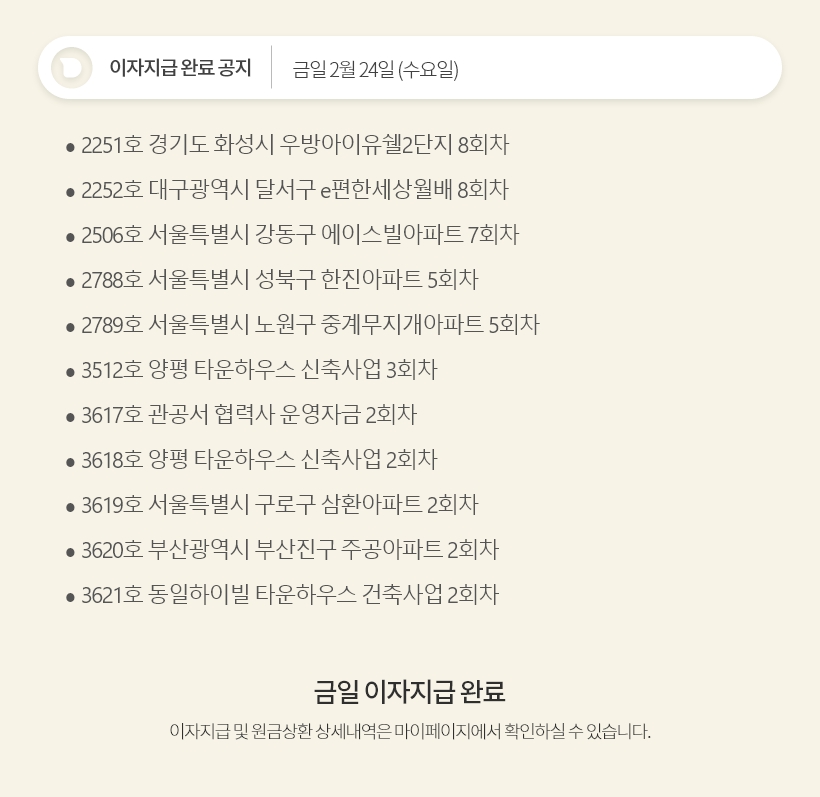This screenshot has width=820, height=797.
Task: Click the bullet point beside 2251호
Action: click(x=70, y=147)
